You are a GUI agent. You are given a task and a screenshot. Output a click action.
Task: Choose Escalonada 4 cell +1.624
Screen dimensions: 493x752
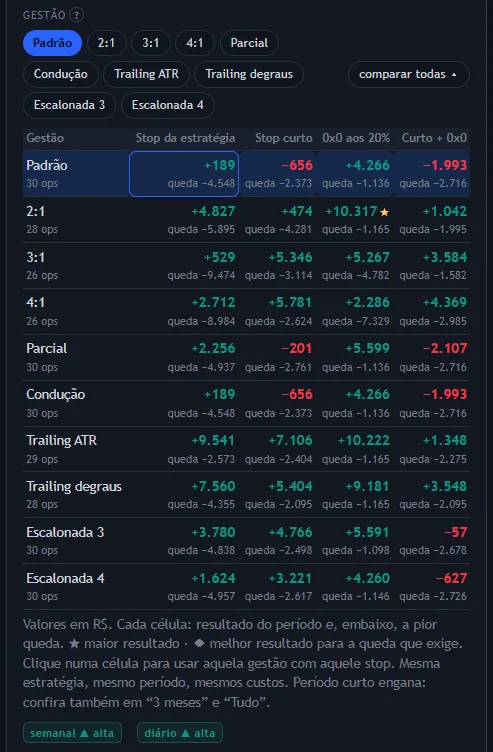pyautogui.click(x=184, y=587)
